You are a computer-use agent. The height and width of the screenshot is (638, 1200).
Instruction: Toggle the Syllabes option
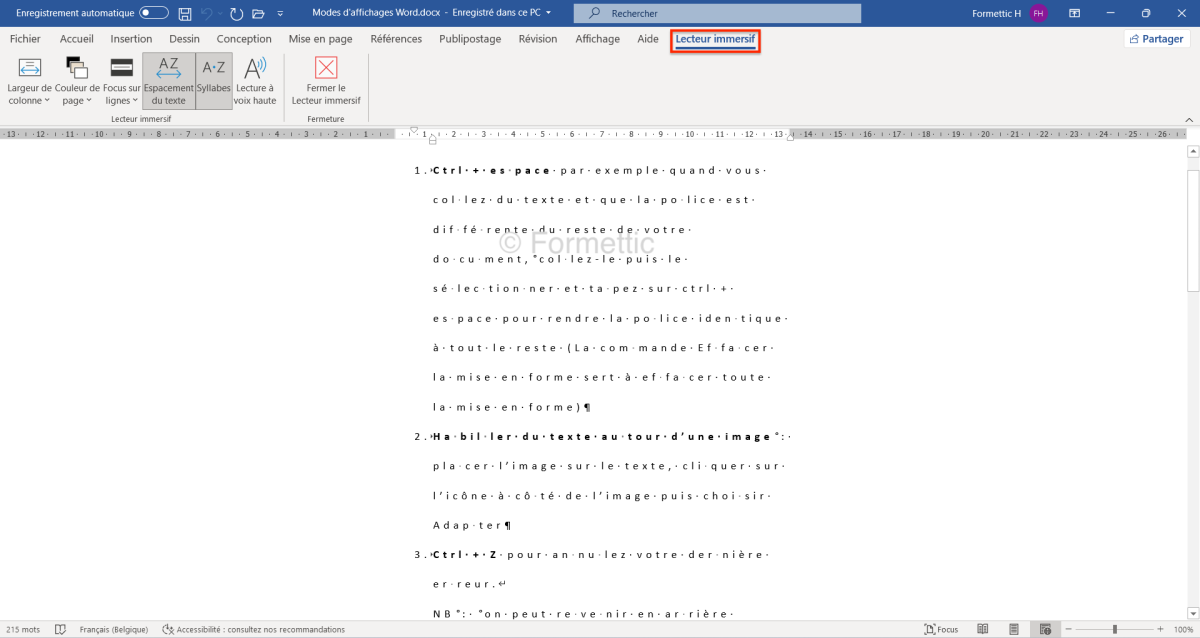pyautogui.click(x=214, y=80)
